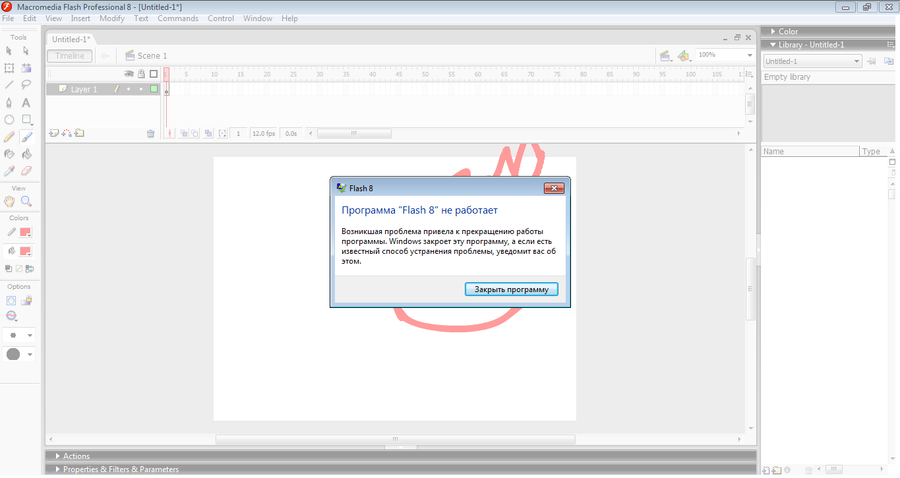Select the Oval tool
Viewport: 900px width, 478px height.
tap(9, 120)
